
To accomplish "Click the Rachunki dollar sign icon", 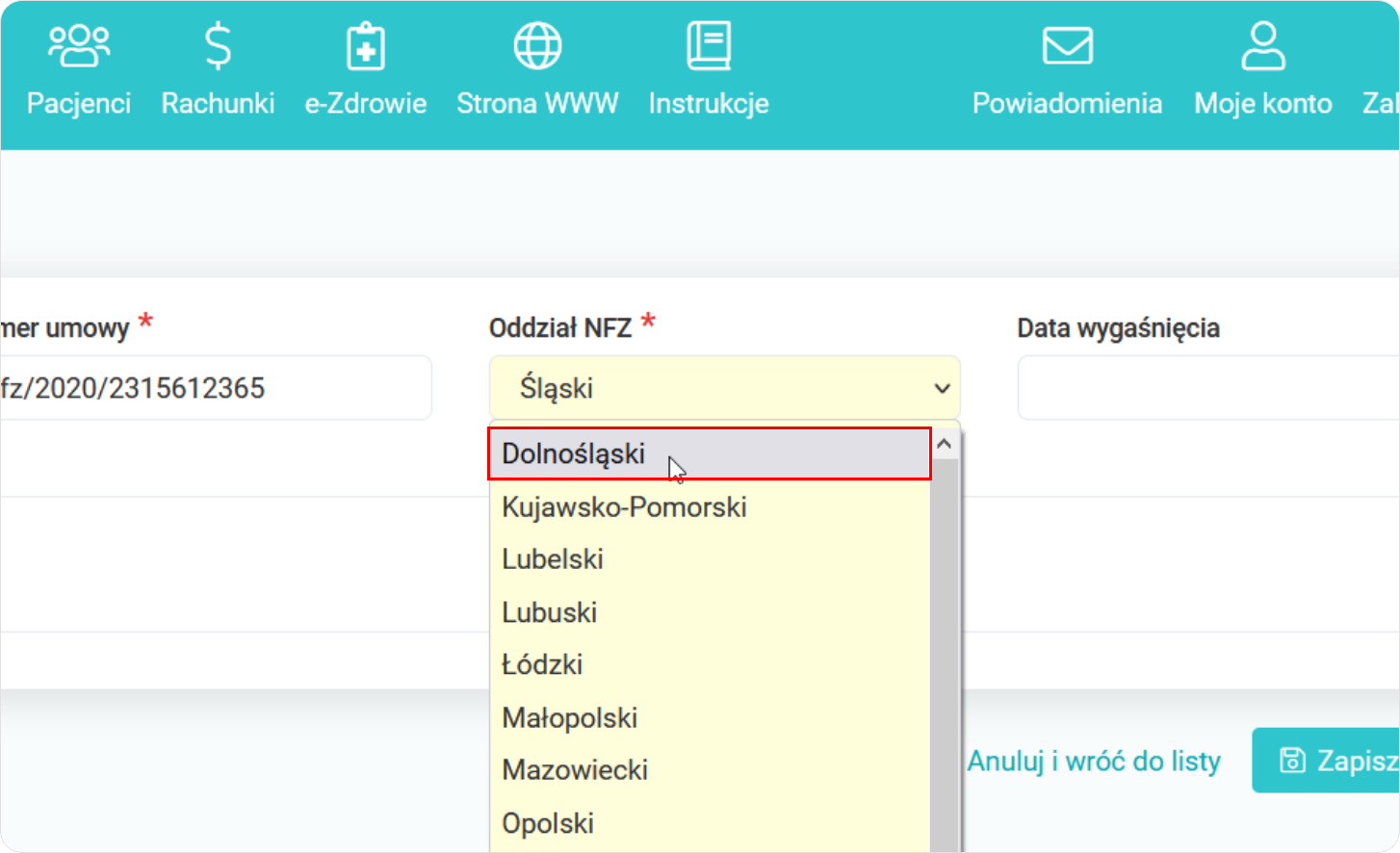I will click(219, 46).
